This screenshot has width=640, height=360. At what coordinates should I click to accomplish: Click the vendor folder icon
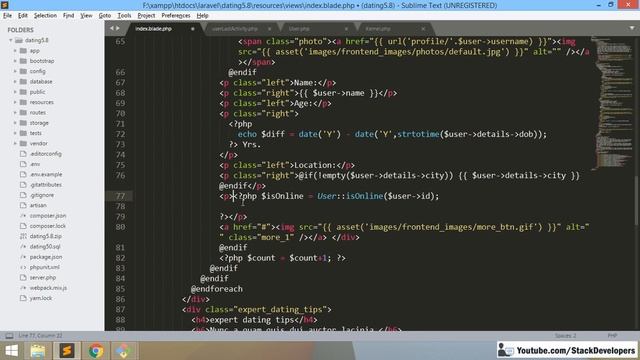tap(23, 143)
